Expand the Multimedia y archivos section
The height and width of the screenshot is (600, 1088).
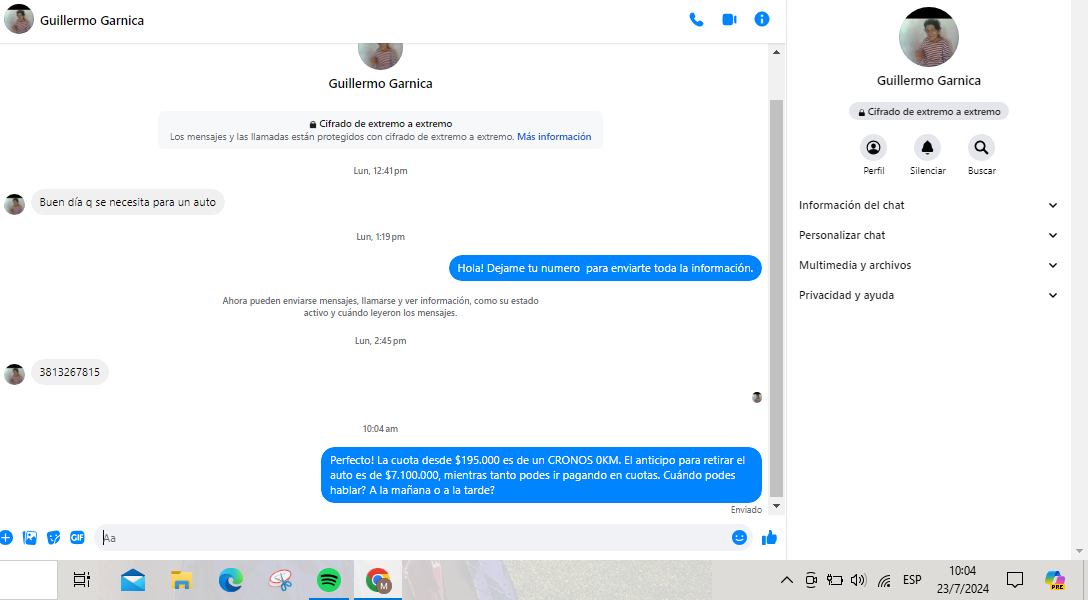927,265
